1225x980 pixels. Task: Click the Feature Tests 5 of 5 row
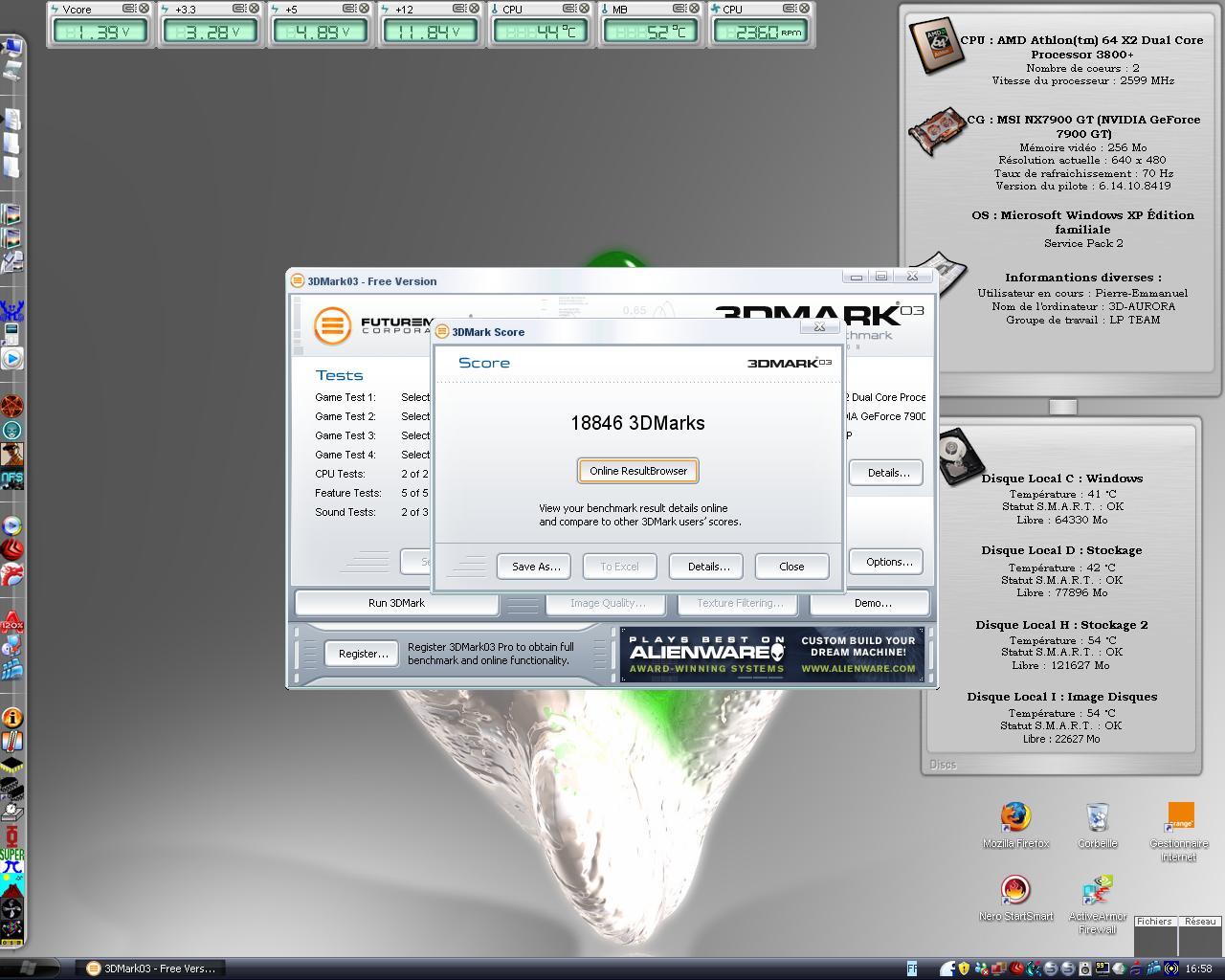tap(372, 493)
